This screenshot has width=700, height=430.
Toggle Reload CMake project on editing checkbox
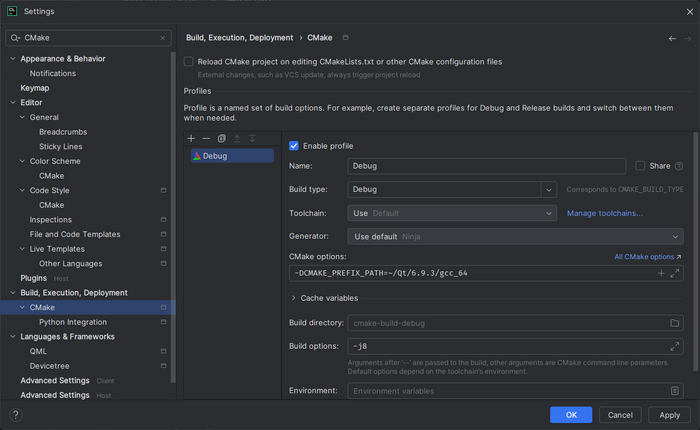[x=188, y=62]
